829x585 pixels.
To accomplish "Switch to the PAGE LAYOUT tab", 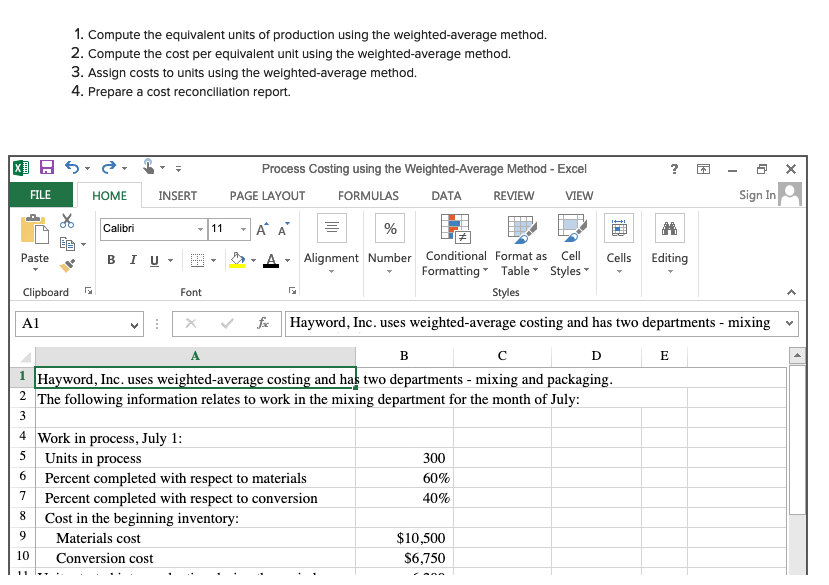I will (x=268, y=196).
